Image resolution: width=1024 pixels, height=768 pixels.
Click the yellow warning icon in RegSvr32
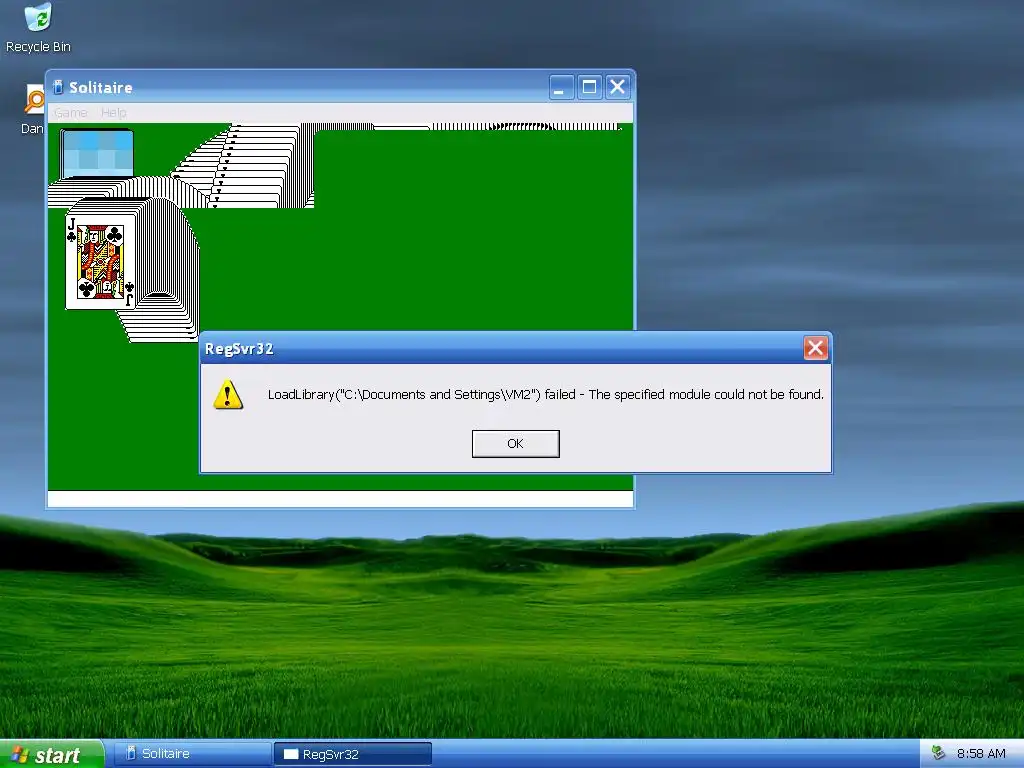pyautogui.click(x=228, y=394)
